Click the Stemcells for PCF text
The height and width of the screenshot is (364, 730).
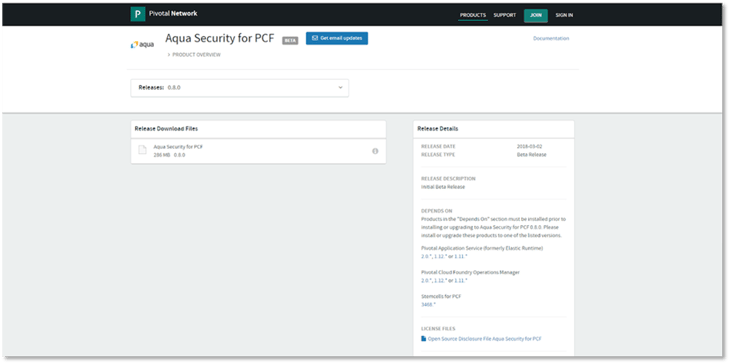(x=441, y=296)
